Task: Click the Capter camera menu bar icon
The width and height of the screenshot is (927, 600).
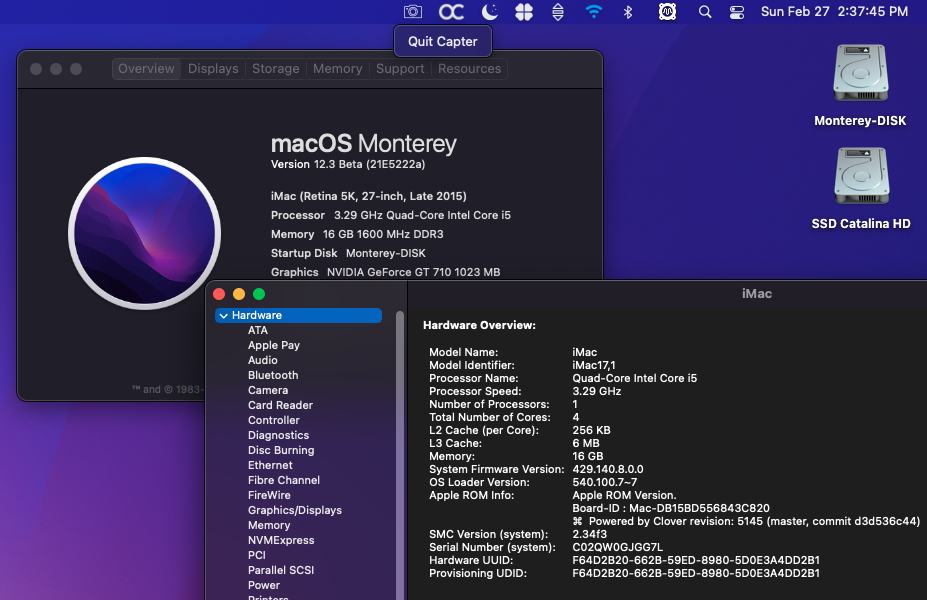Action: (413, 12)
